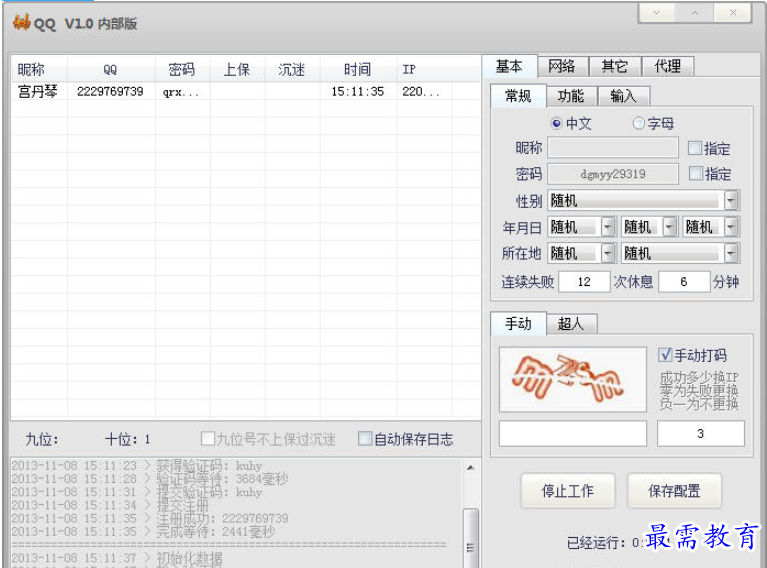Click the log panel scrollbar thumb
This screenshot has width=767, height=568.
coord(470,538)
